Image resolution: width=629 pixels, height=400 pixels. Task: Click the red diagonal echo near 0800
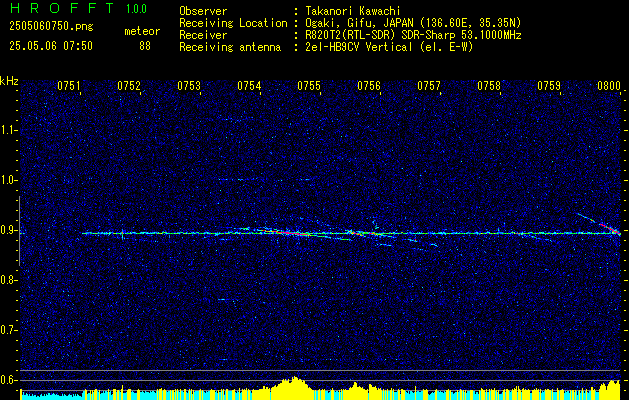pos(610,228)
